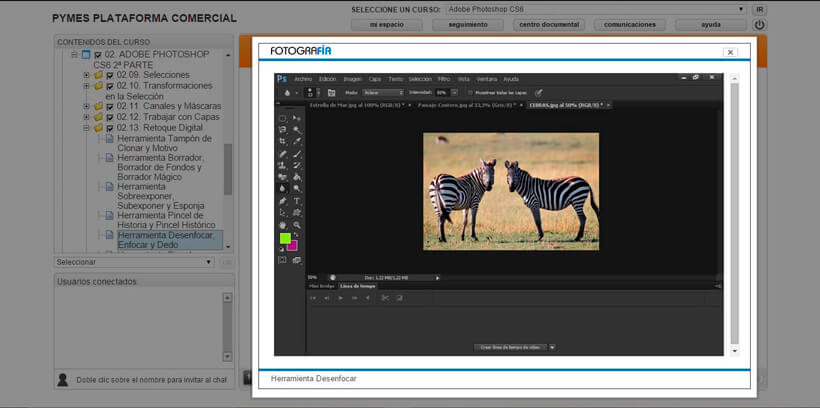Select the History Brush tool
This screenshot has height=408, width=820.
click(x=297, y=165)
